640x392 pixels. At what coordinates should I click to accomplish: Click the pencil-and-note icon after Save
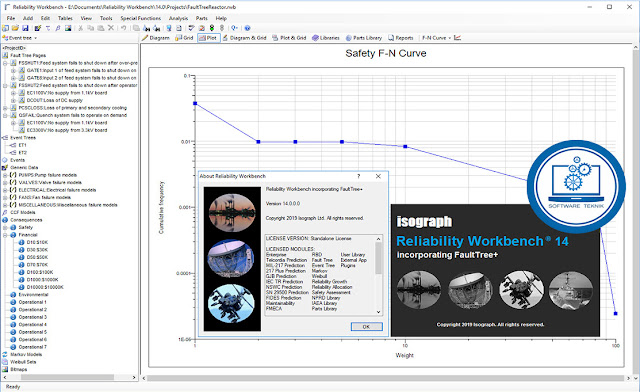38,28
